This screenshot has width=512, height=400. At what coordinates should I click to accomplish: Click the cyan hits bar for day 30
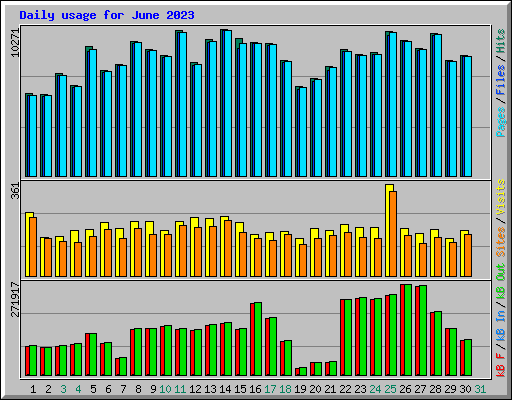pyautogui.click(x=468, y=116)
